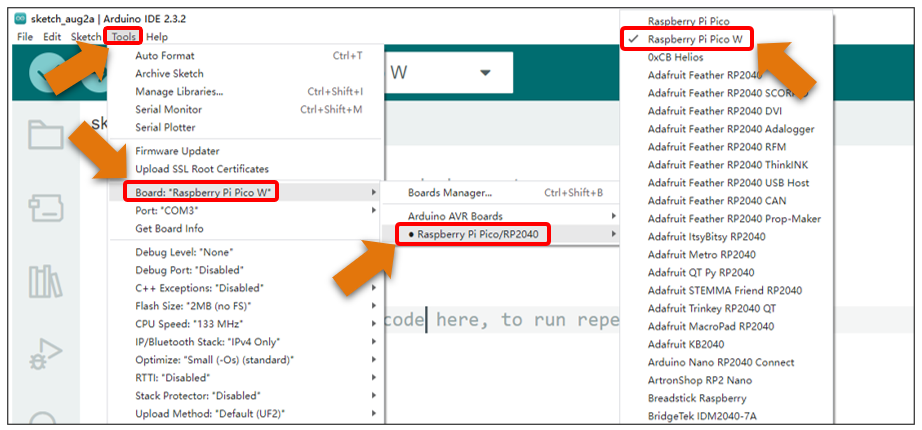The image size is (922, 430).
Task: Choose Arduino Nano RP2040 Connect
Action: click(726, 362)
